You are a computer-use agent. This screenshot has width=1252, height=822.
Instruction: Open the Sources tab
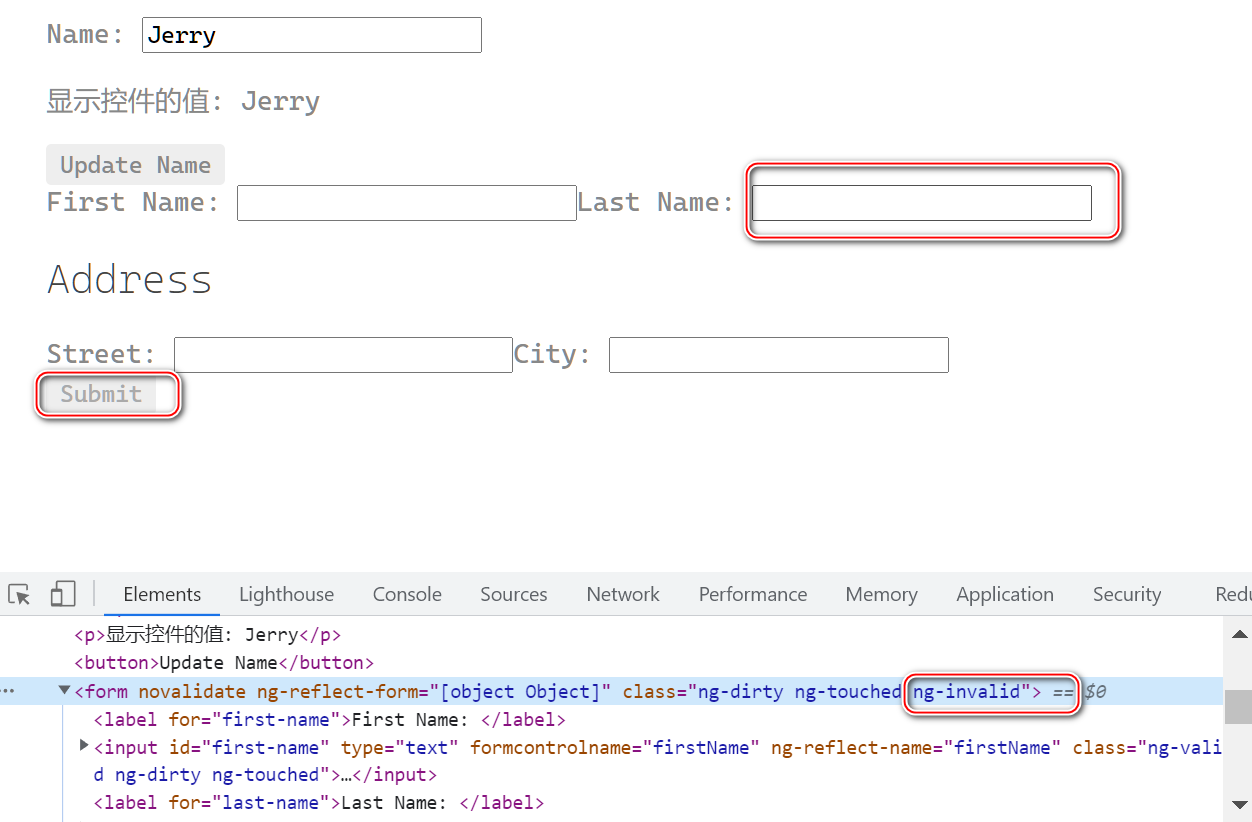[513, 594]
